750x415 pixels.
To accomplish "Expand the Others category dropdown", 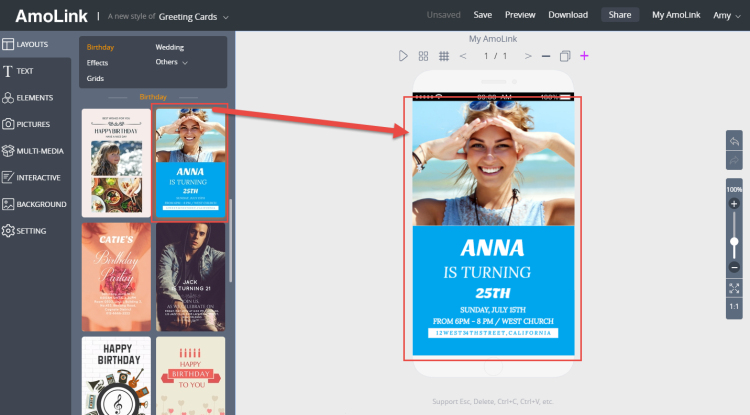I will [x=171, y=62].
